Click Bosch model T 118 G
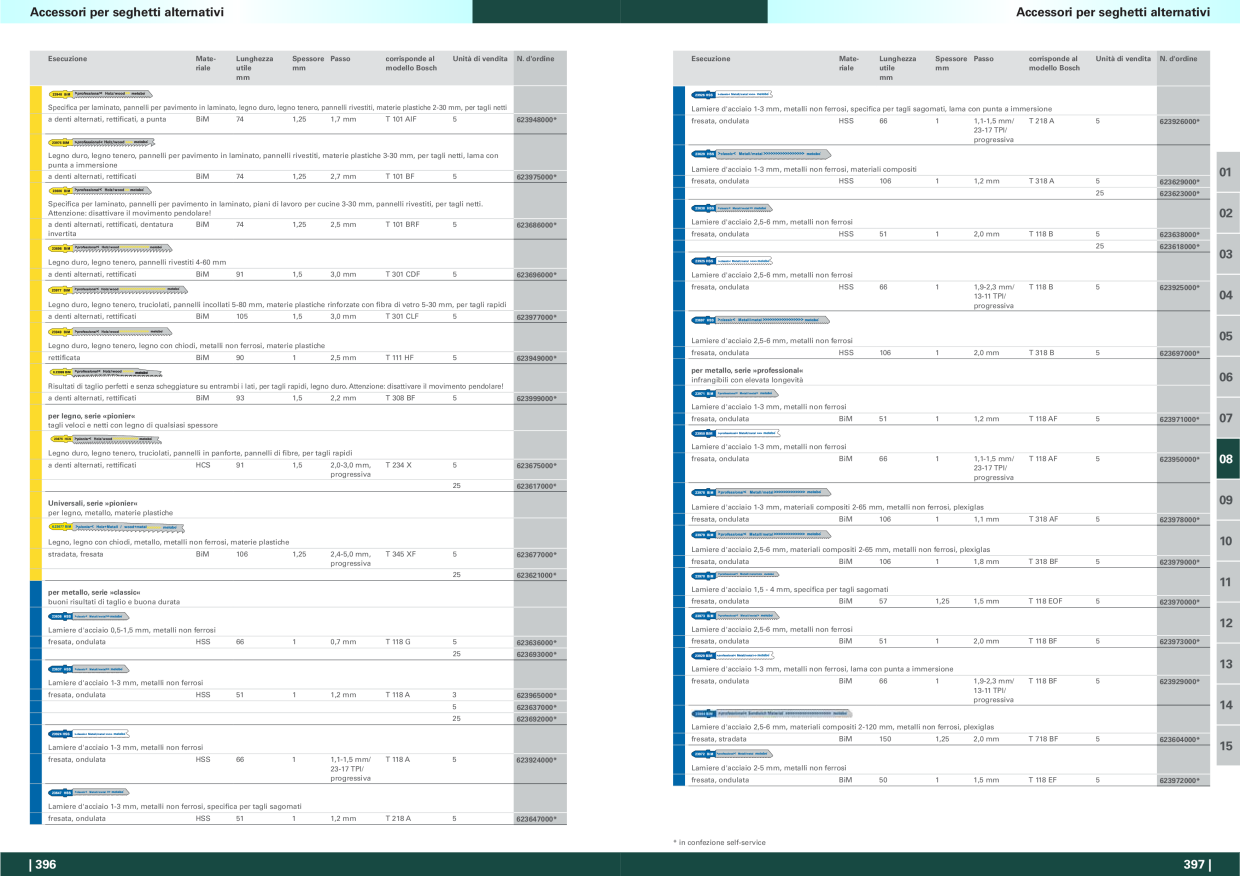This screenshot has height=876, width=1240. click(398, 642)
